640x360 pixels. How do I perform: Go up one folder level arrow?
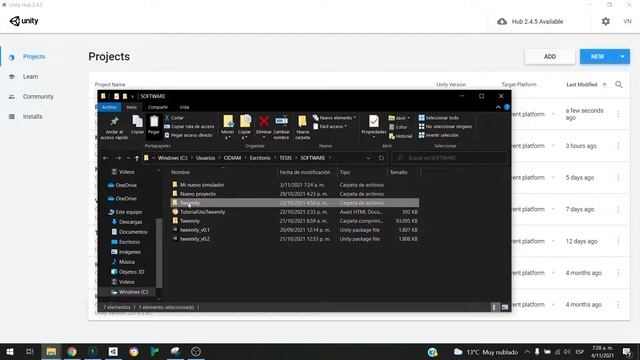tap(137, 158)
